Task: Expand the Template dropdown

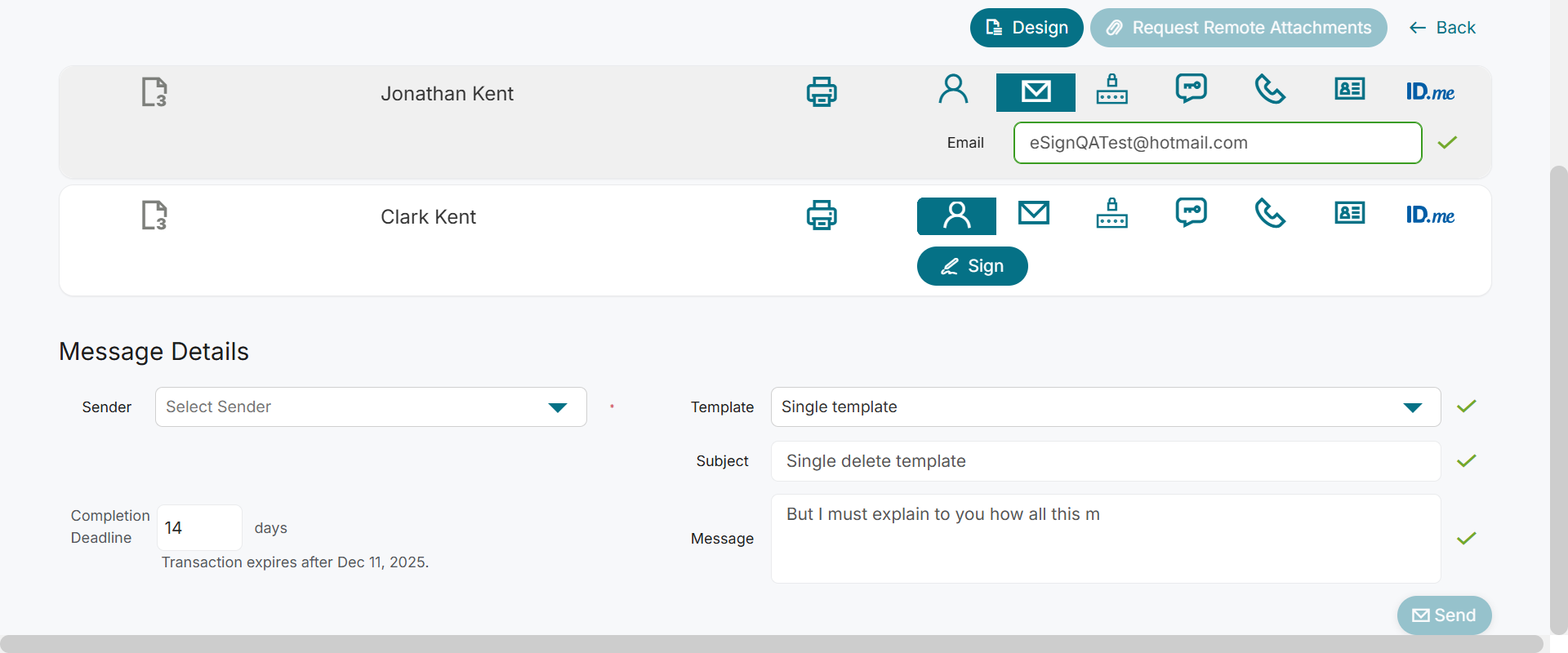Action: (x=1105, y=407)
